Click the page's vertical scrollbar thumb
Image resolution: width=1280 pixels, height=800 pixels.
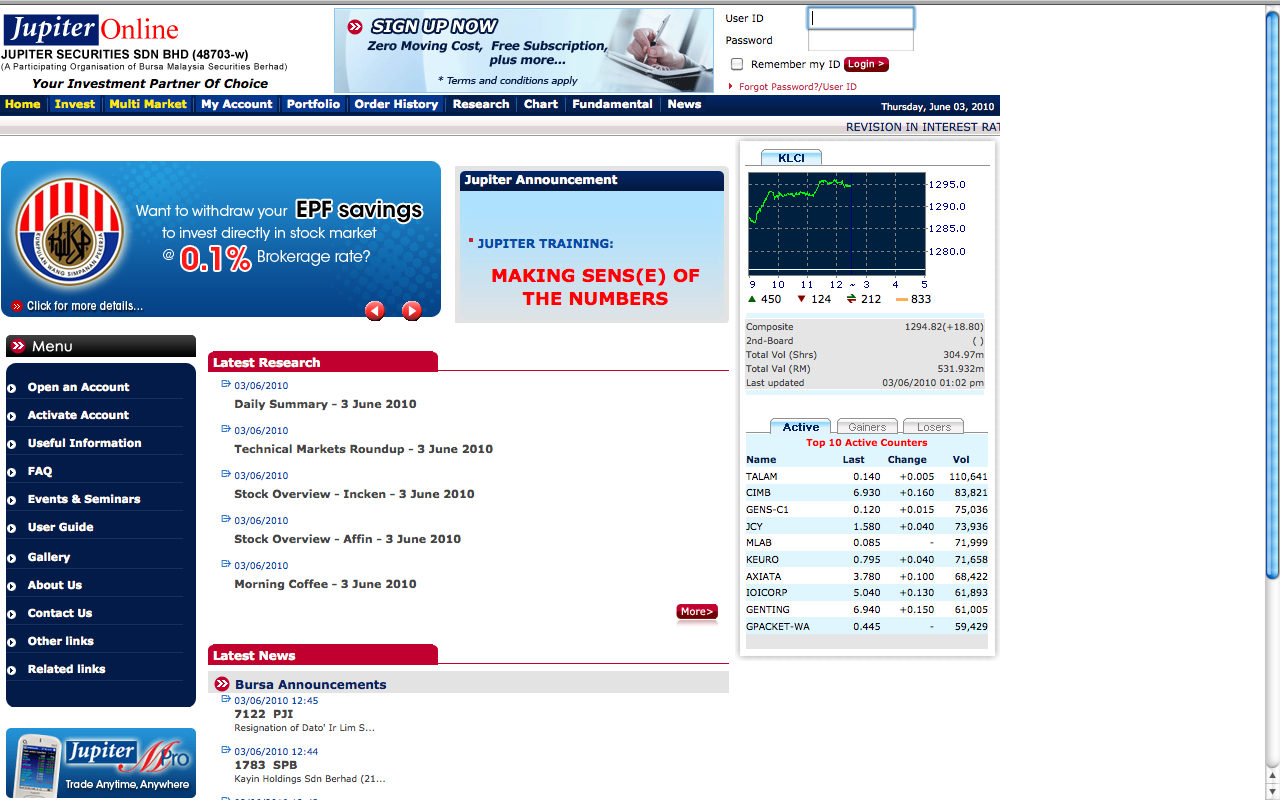(1272, 293)
